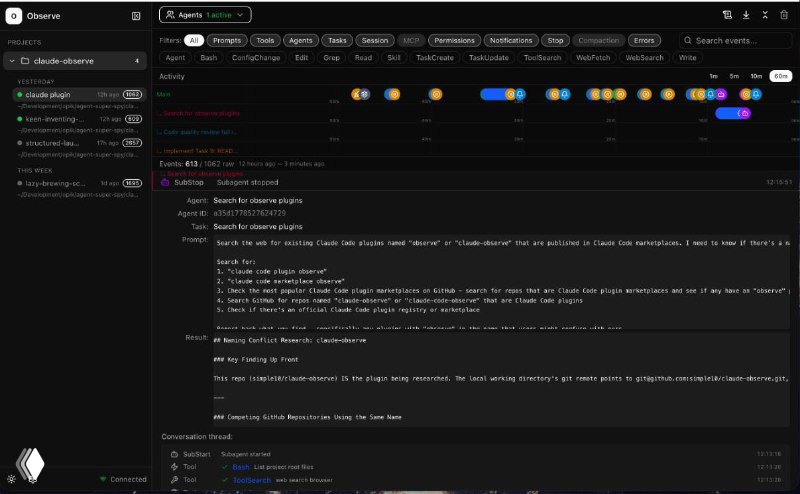
Task: Toggle the Stop filter
Action: [x=555, y=40]
